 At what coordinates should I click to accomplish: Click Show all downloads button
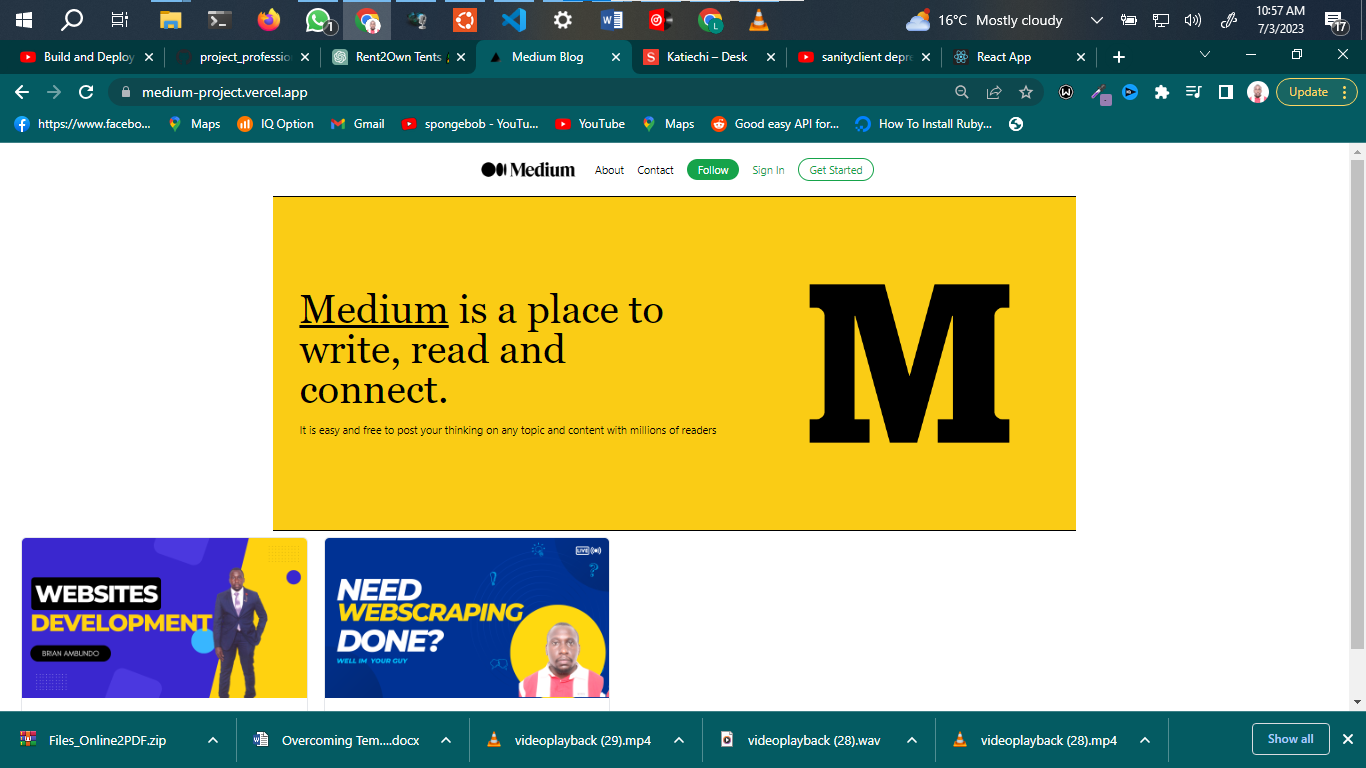point(1290,739)
